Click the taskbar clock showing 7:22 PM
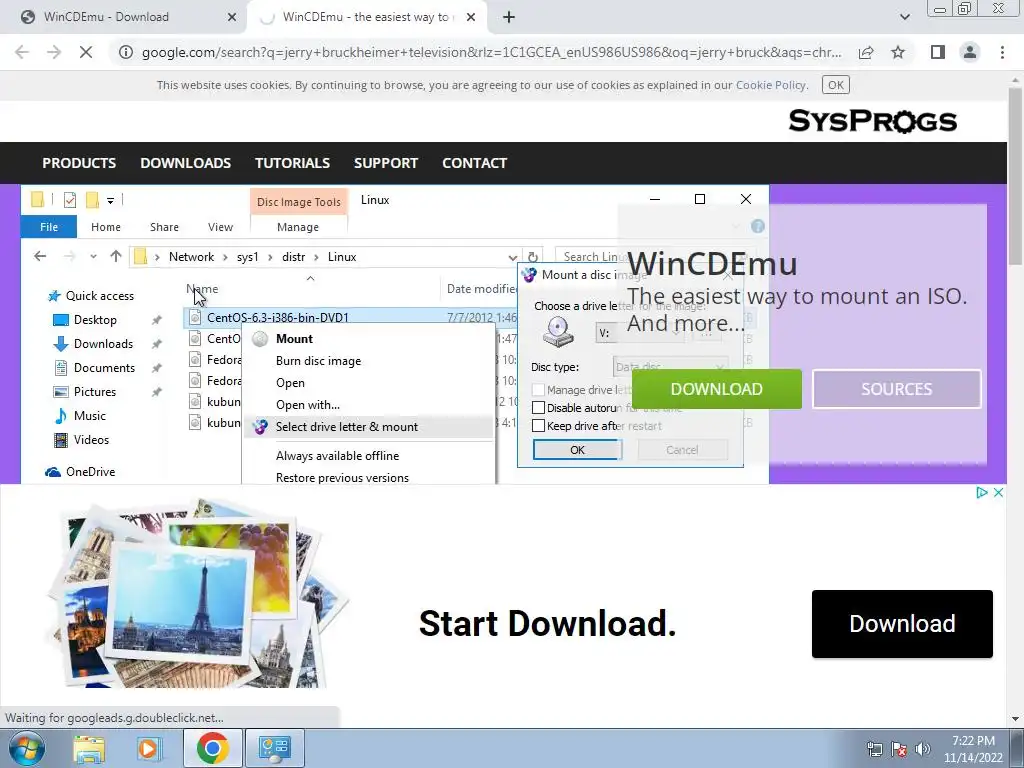 click(973, 749)
